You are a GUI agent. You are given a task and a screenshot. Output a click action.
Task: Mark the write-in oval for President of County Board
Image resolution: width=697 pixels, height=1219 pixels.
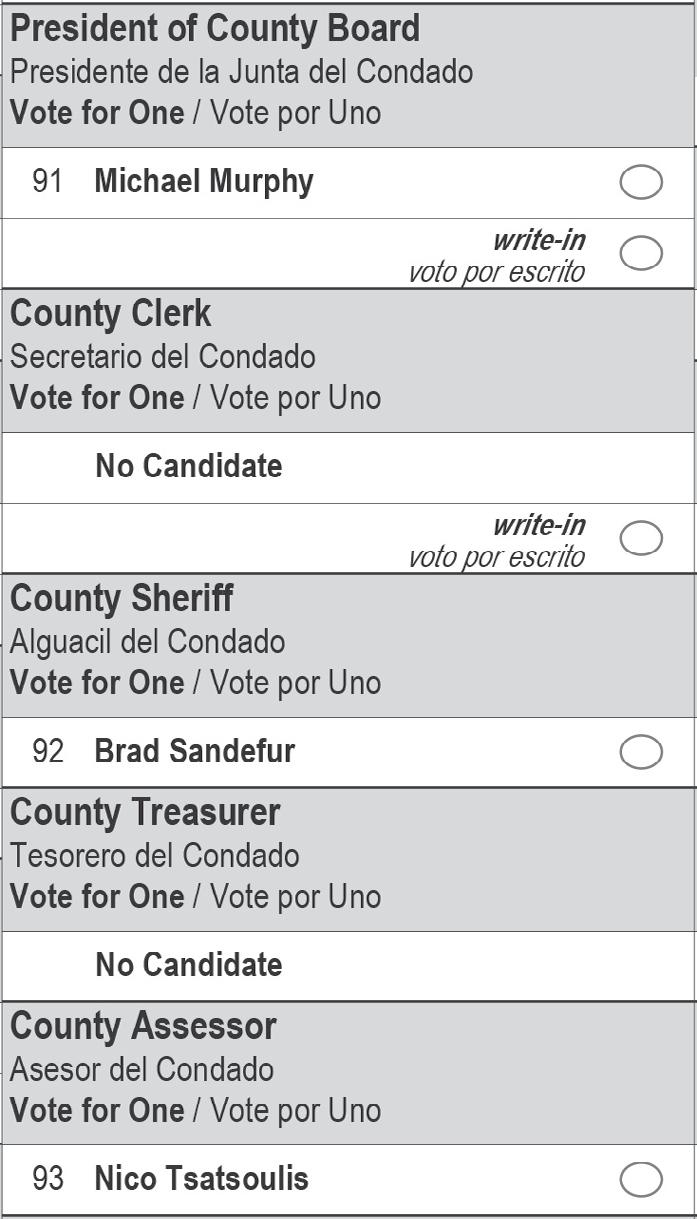(x=641, y=253)
